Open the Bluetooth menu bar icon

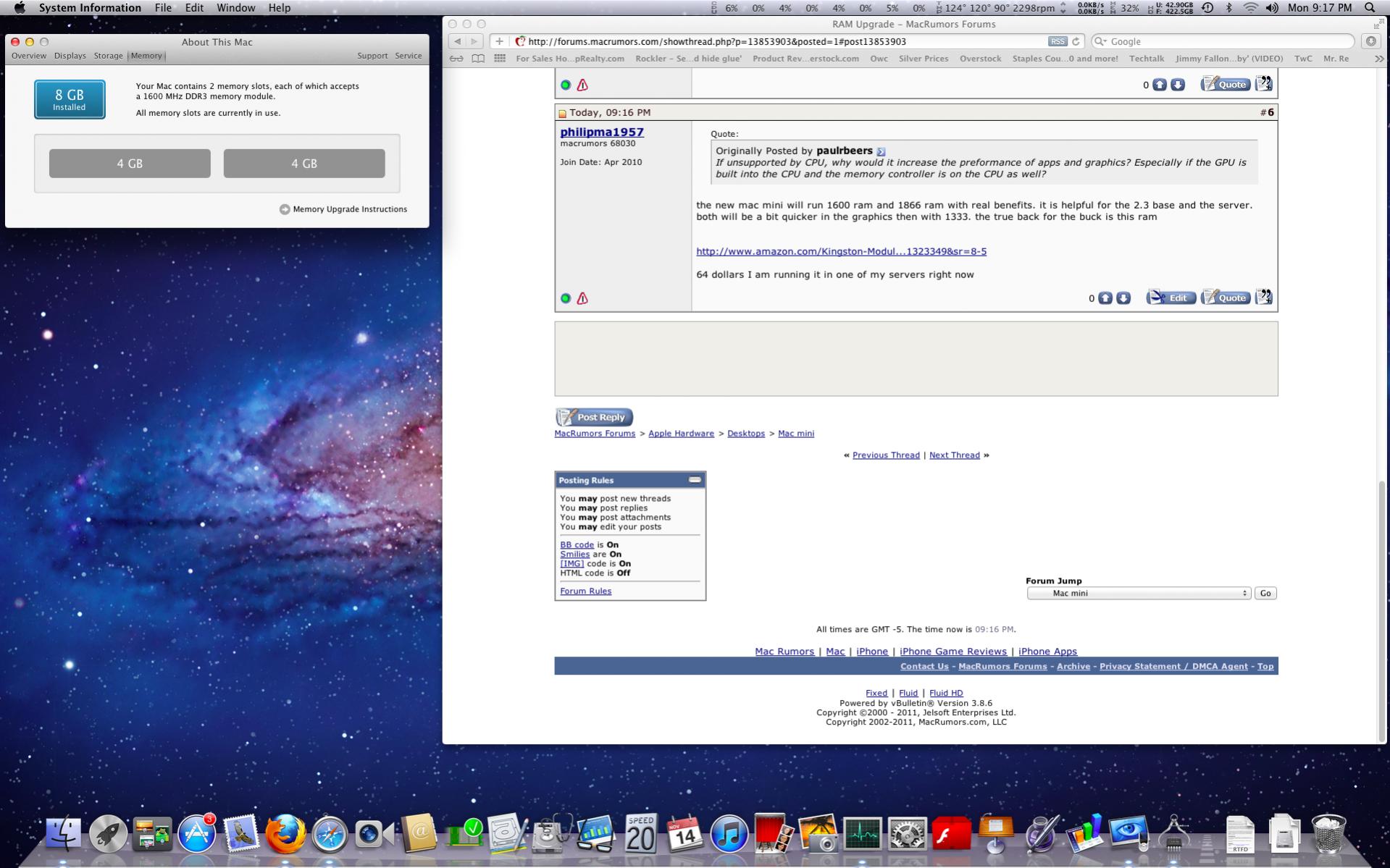tap(1229, 8)
